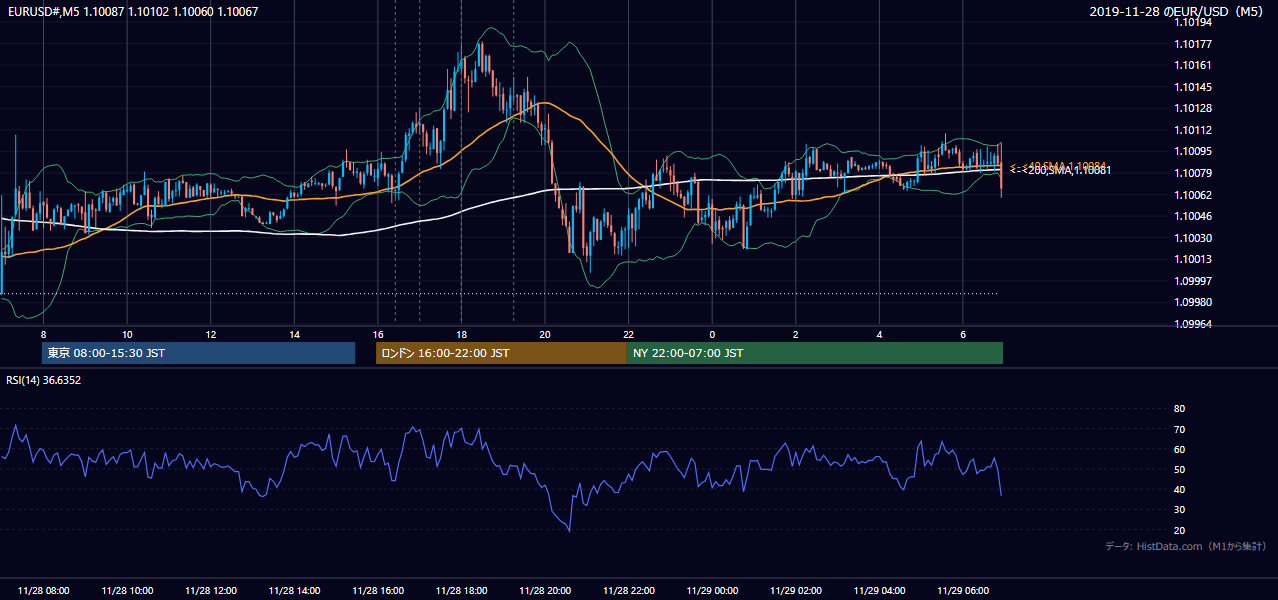Viewport: 1278px width, 600px height.
Task: Click the RSI scale value 20
Action: 1179,530
